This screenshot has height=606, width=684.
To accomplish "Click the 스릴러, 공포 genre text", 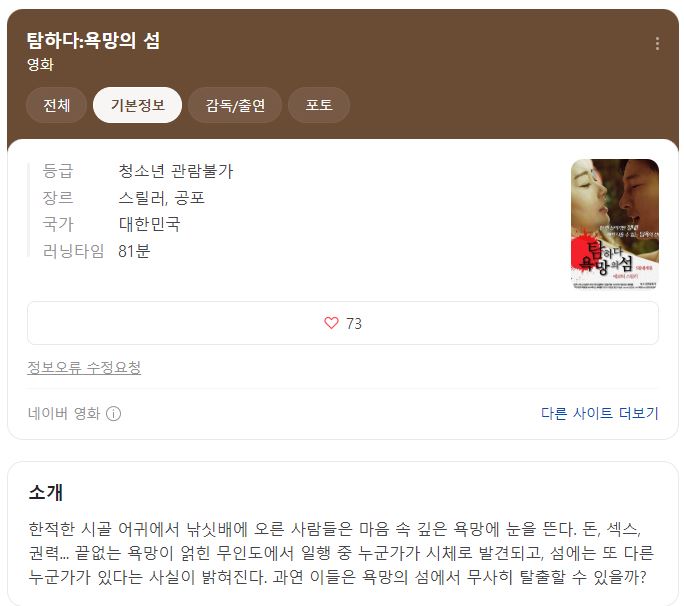I will point(161,198).
